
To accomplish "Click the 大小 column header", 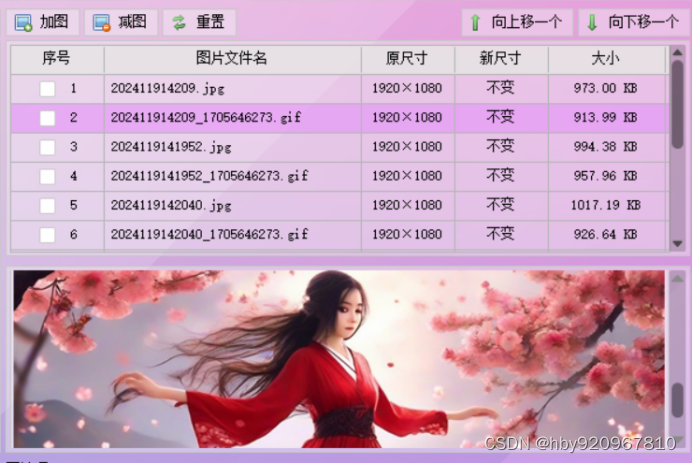I will click(x=606, y=58).
